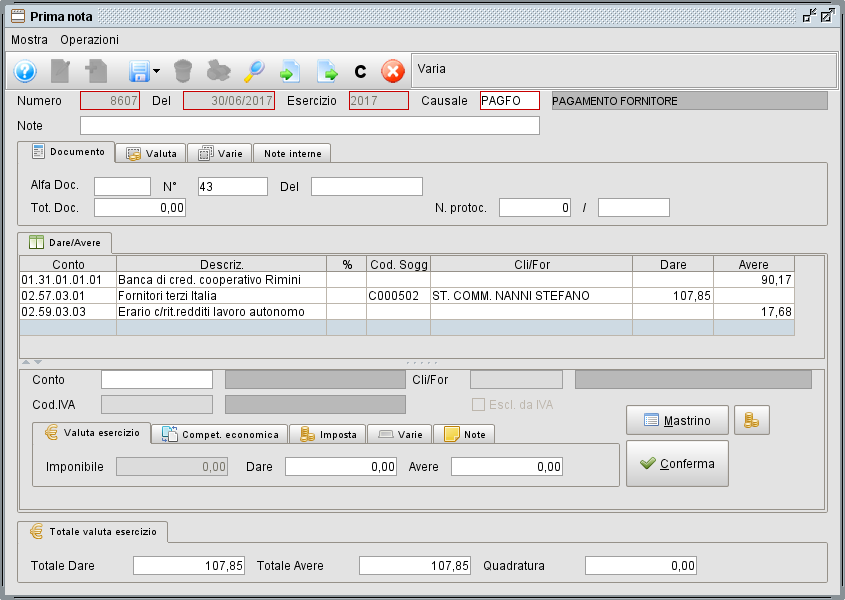This screenshot has width=845, height=600.
Task: Click the black letter C toolbar icon
Action: pyautogui.click(x=360, y=72)
